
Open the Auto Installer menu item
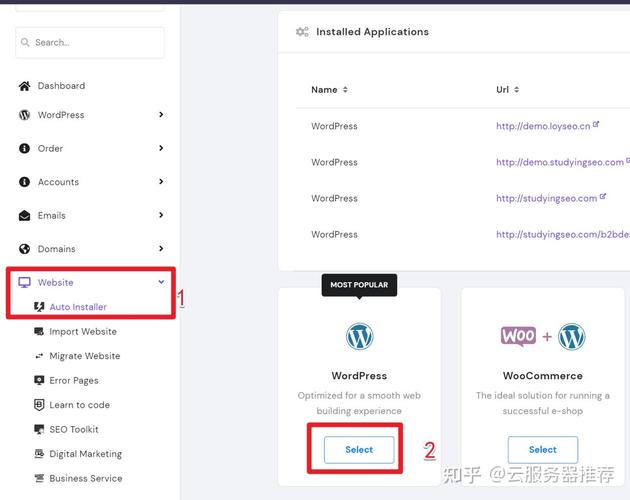point(78,307)
